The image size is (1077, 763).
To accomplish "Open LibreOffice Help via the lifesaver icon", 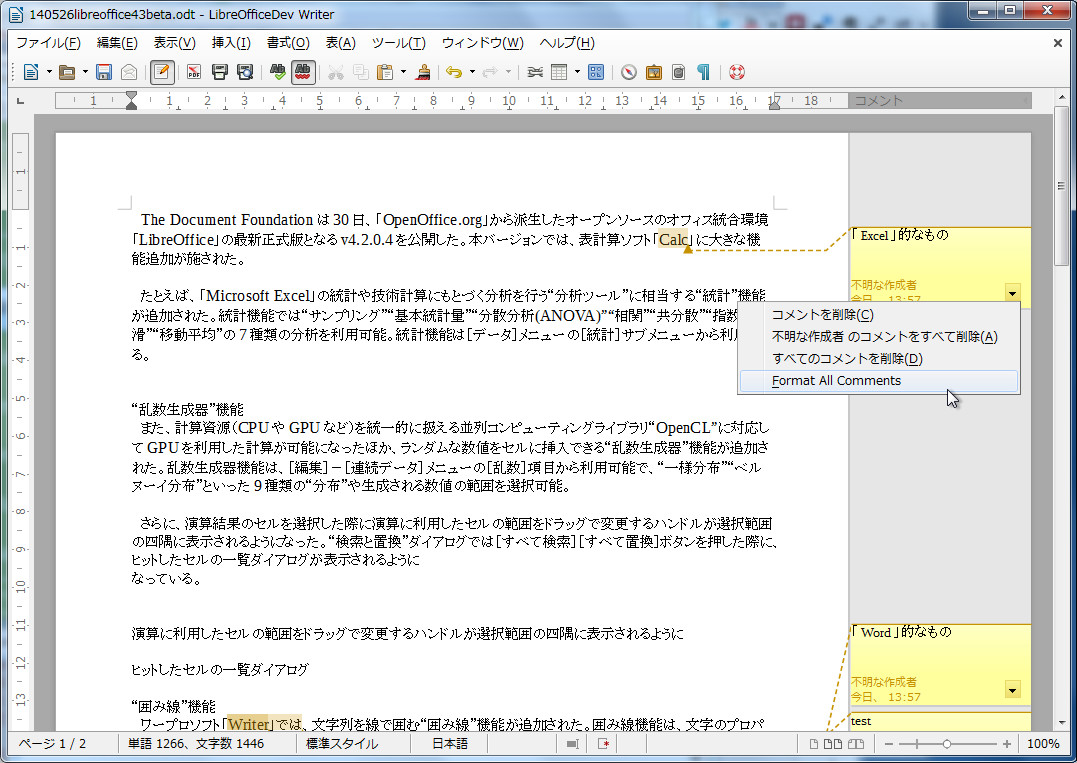I will pos(735,71).
